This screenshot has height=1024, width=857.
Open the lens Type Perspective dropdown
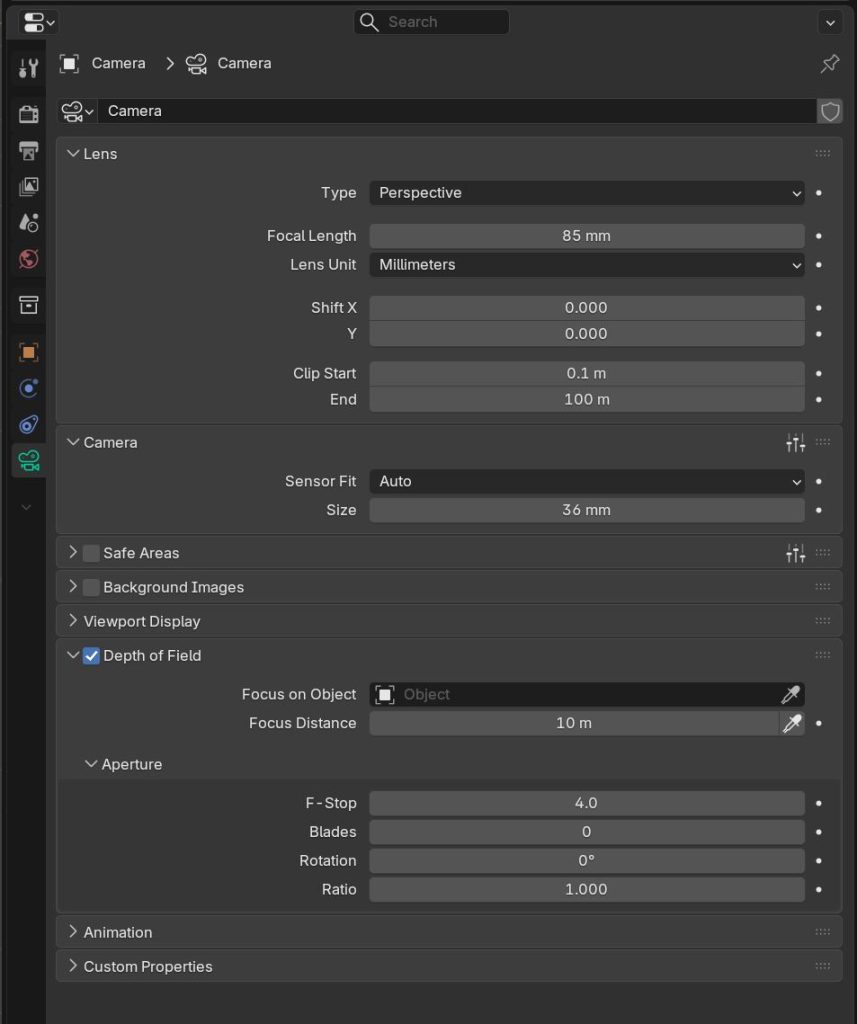pyautogui.click(x=586, y=193)
